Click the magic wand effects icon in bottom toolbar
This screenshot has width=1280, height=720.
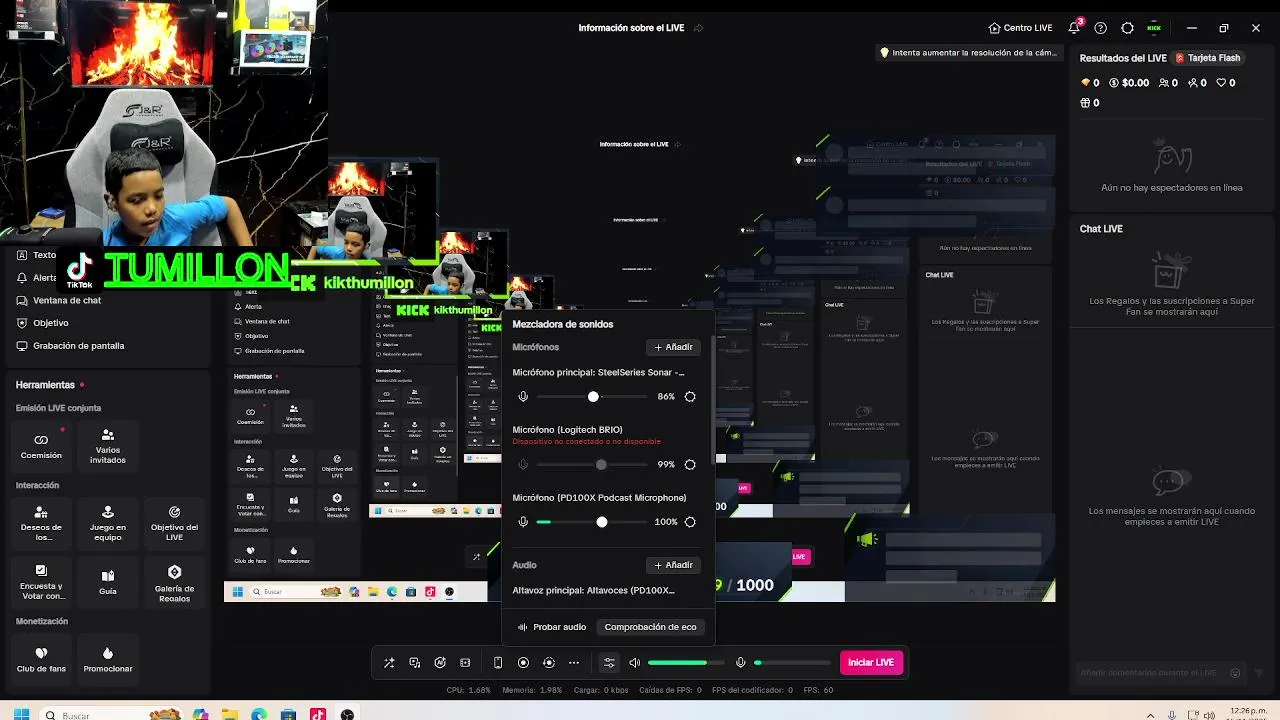[x=389, y=663]
